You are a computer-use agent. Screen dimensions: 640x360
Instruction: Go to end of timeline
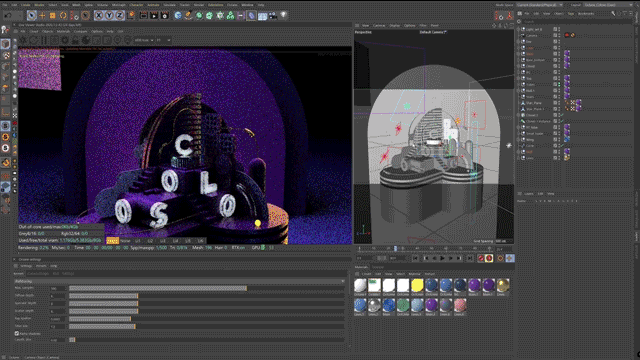[470, 258]
